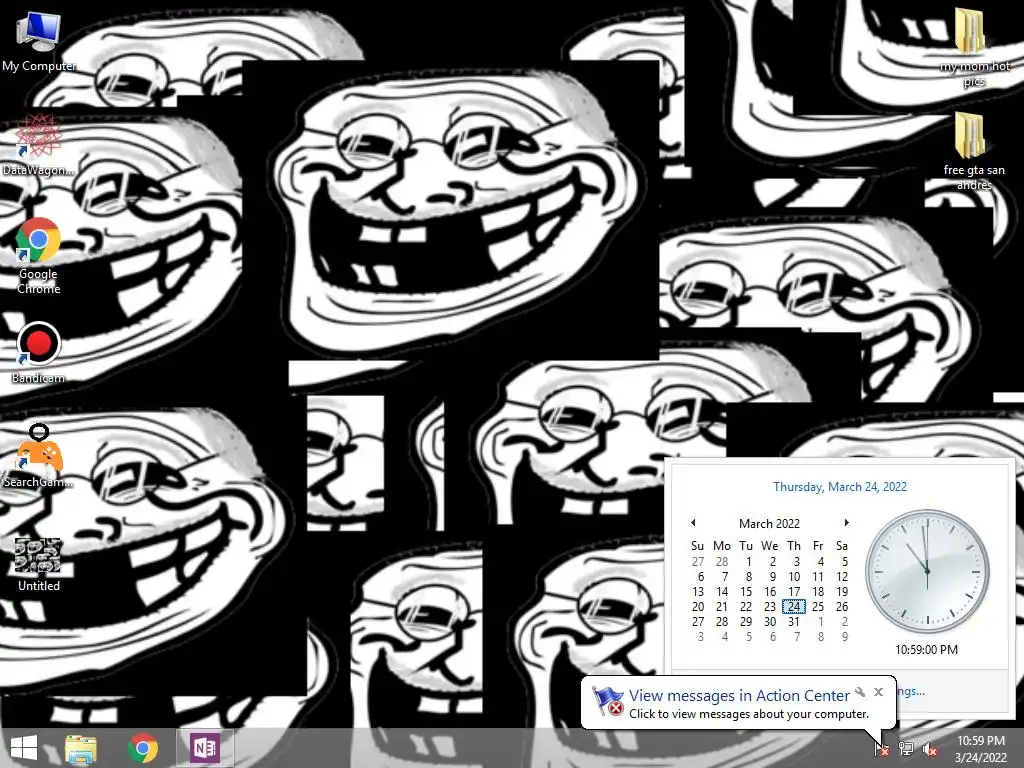
Task: Select March 31 in the calendar
Action: point(793,622)
